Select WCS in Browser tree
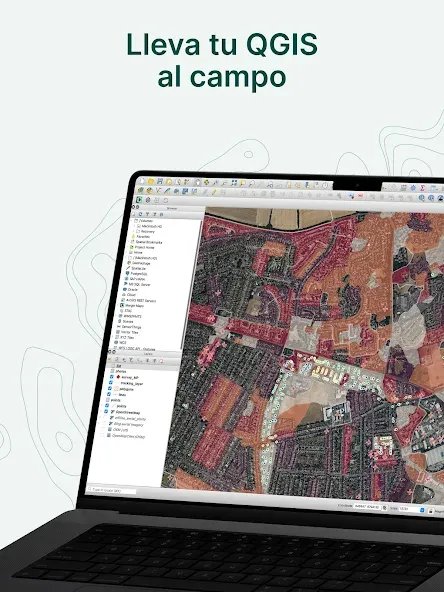 pos(123,342)
